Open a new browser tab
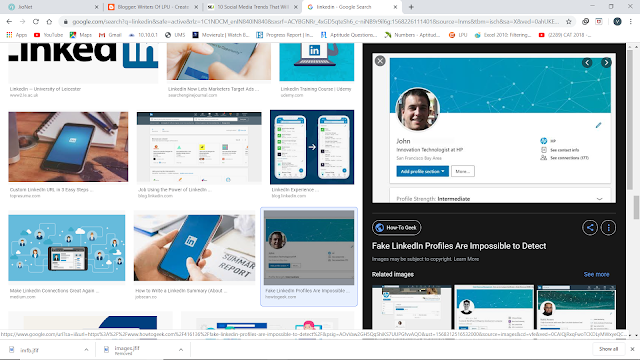Screen dimensions: 640x360 click(x=411, y=7)
